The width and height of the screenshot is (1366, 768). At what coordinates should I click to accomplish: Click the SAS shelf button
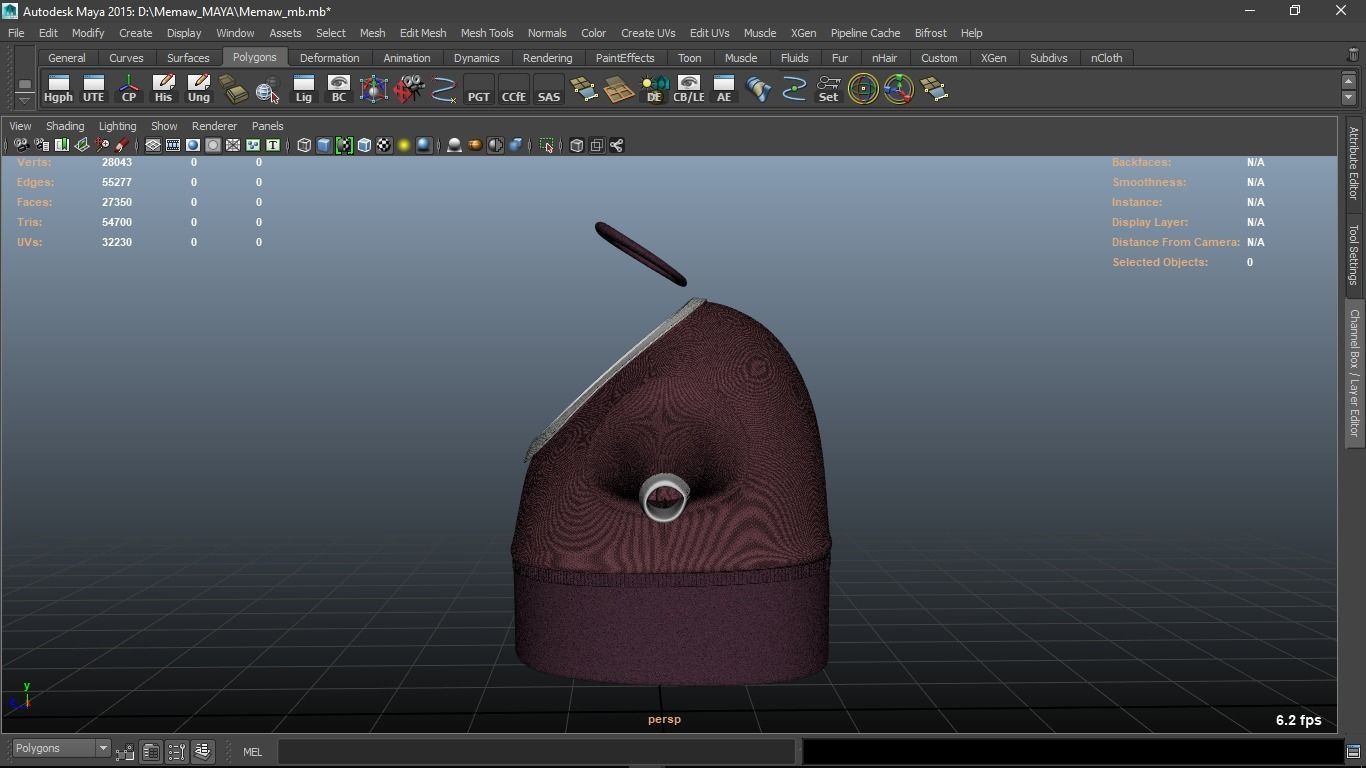[548, 89]
